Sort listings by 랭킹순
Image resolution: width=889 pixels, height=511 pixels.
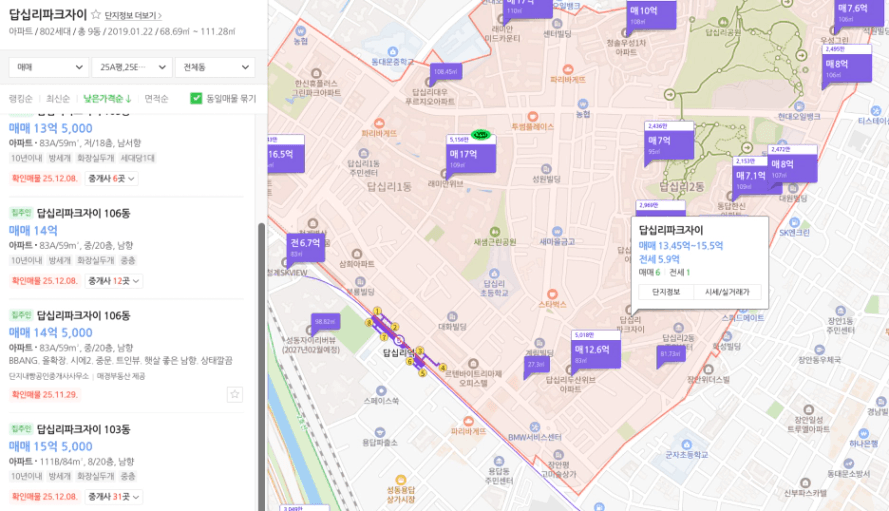[x=21, y=99]
